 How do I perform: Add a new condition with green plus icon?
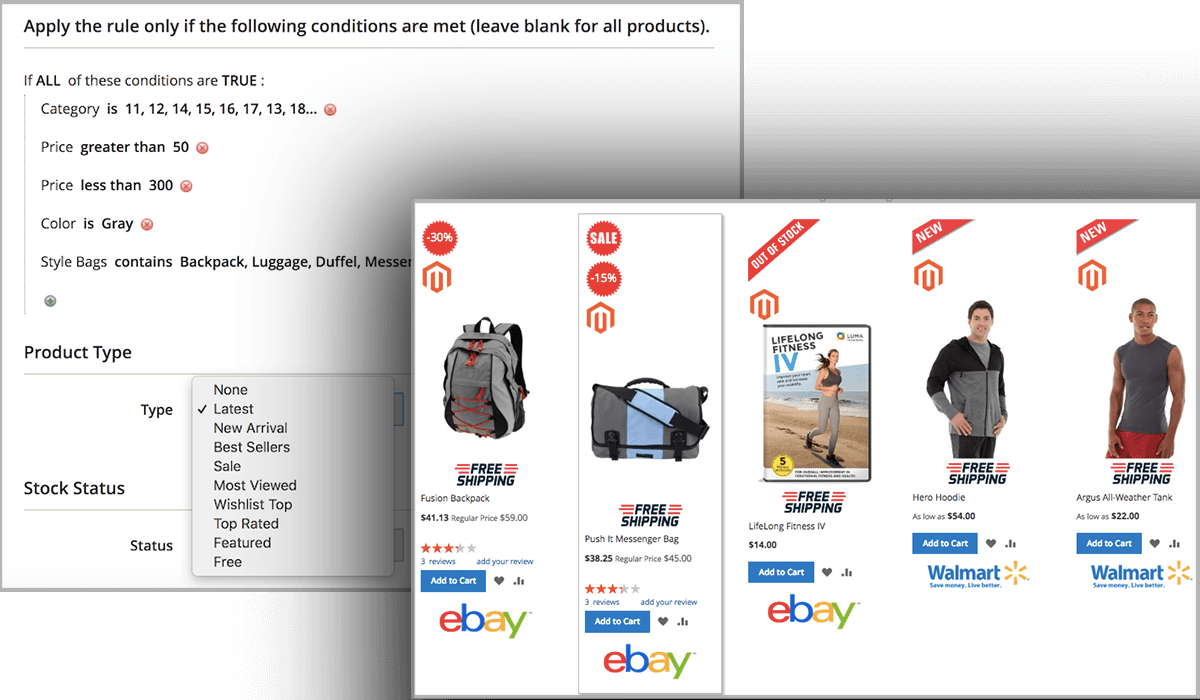tap(50, 300)
